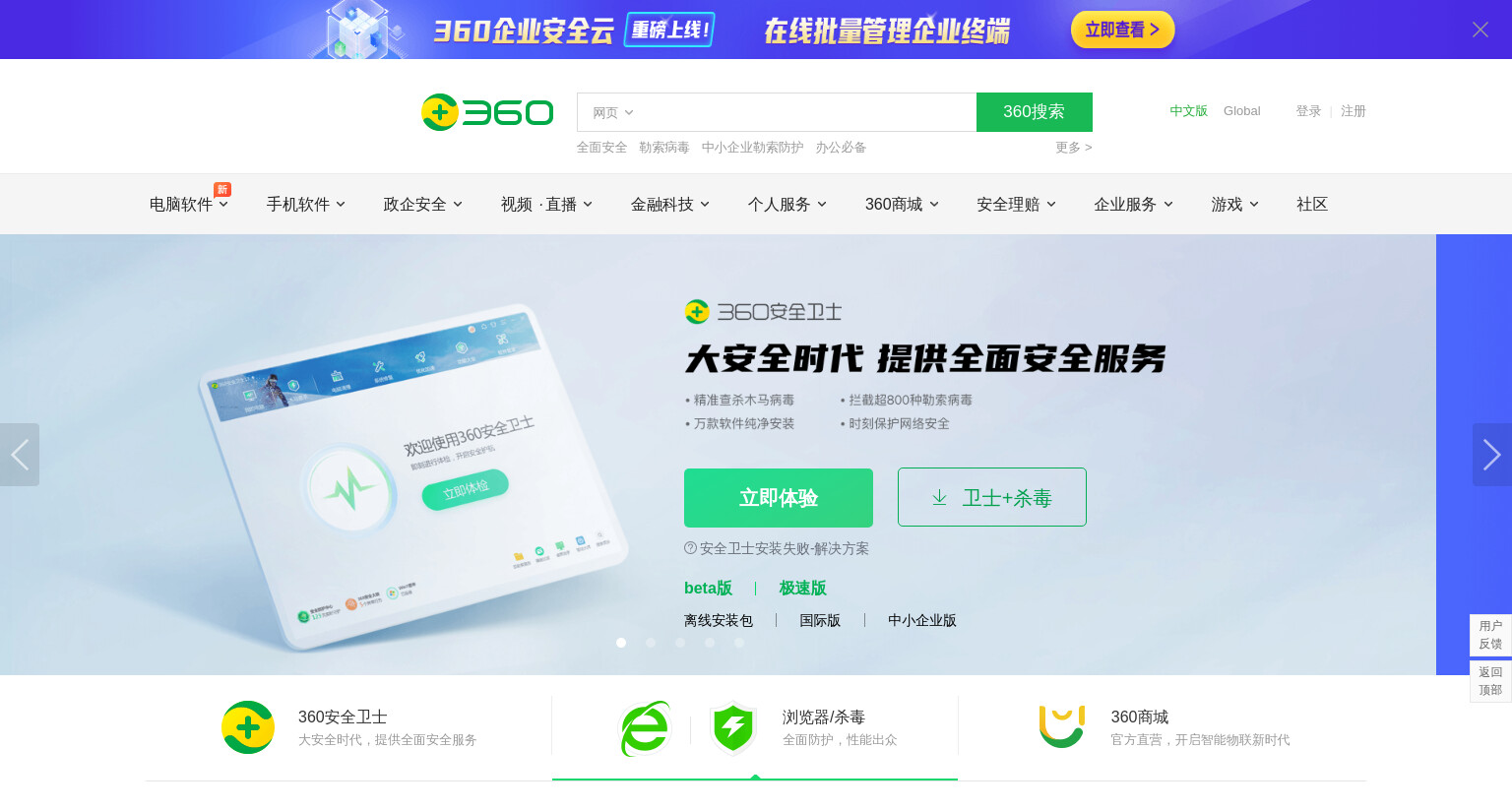This screenshot has width=1512, height=811.
Task: Click the 立即体验 button
Action: coord(779,498)
